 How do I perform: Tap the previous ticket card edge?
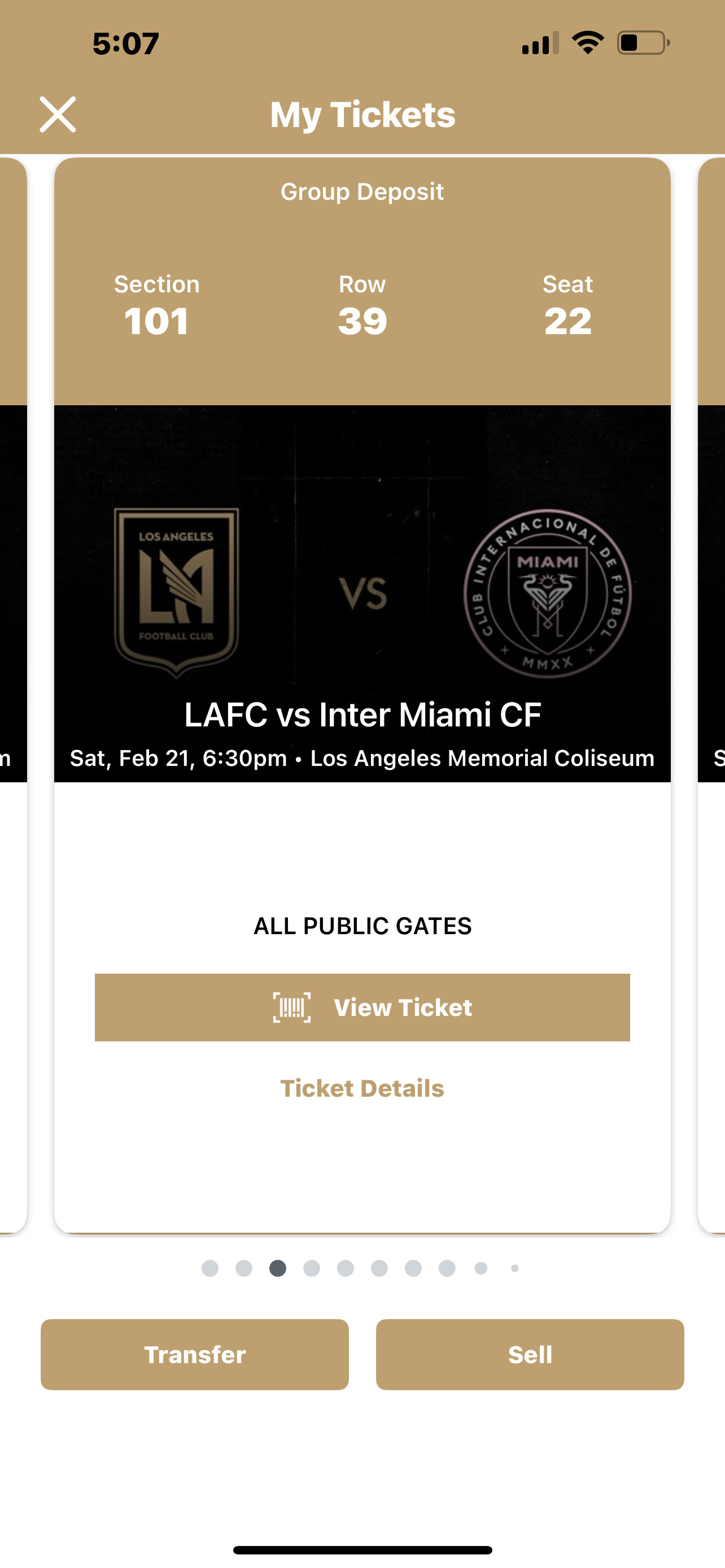13,669
